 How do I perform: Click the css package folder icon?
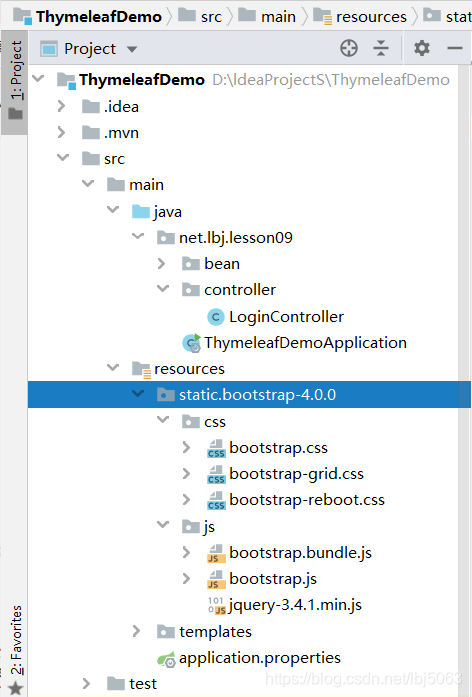191,421
